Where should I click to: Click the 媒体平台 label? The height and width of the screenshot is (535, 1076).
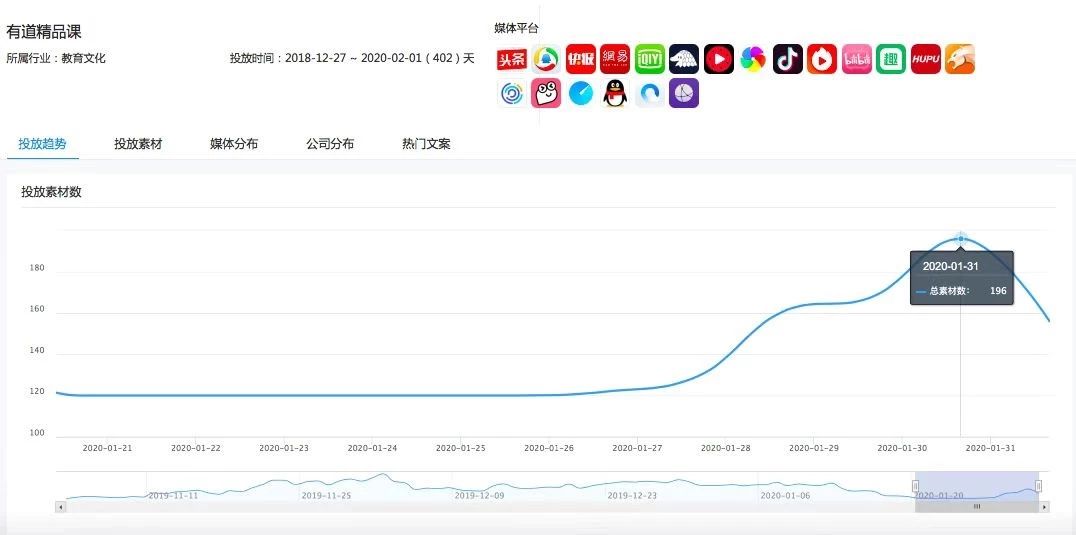517,28
